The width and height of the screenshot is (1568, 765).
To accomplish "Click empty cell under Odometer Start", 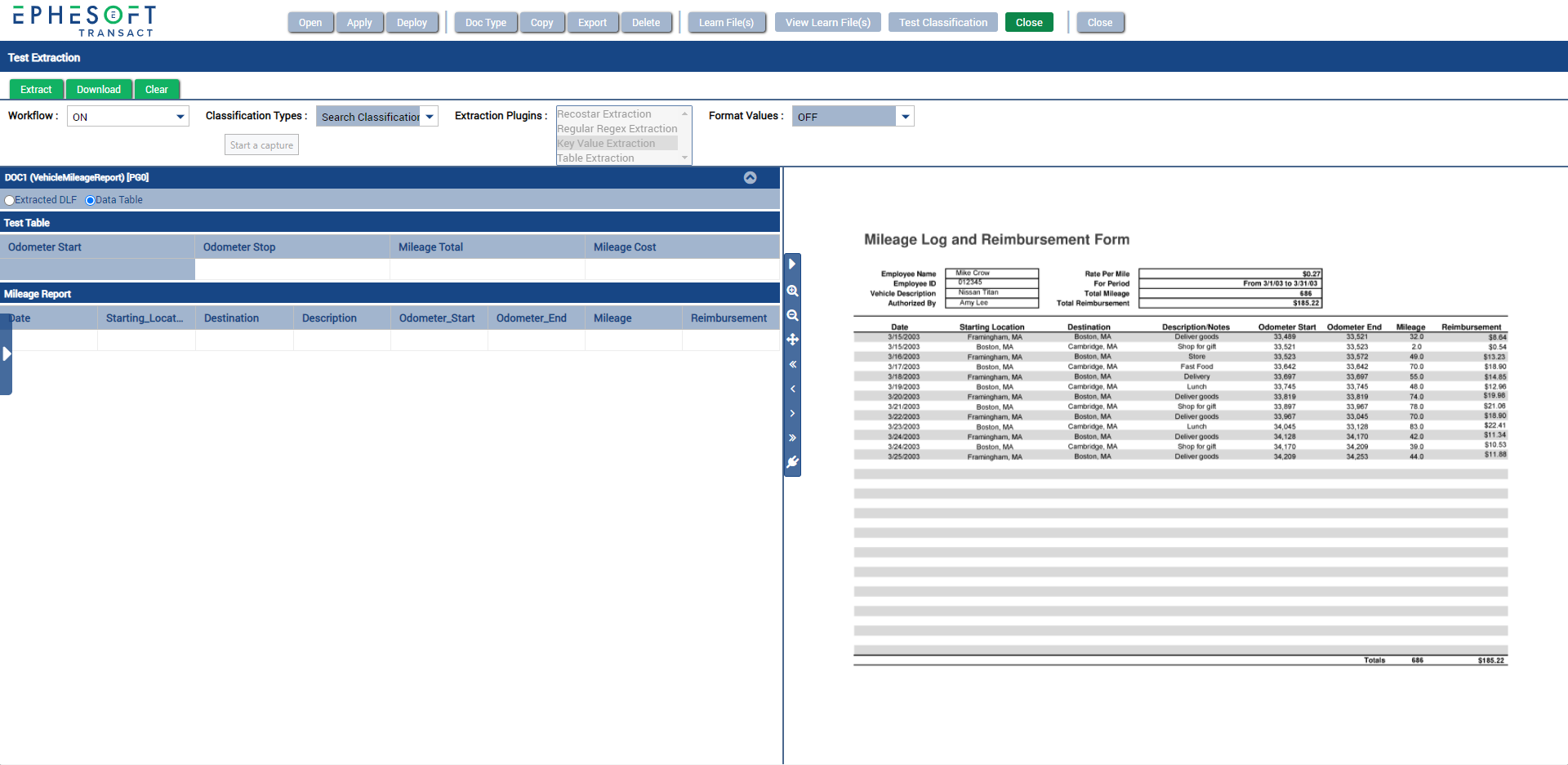I will click(97, 269).
